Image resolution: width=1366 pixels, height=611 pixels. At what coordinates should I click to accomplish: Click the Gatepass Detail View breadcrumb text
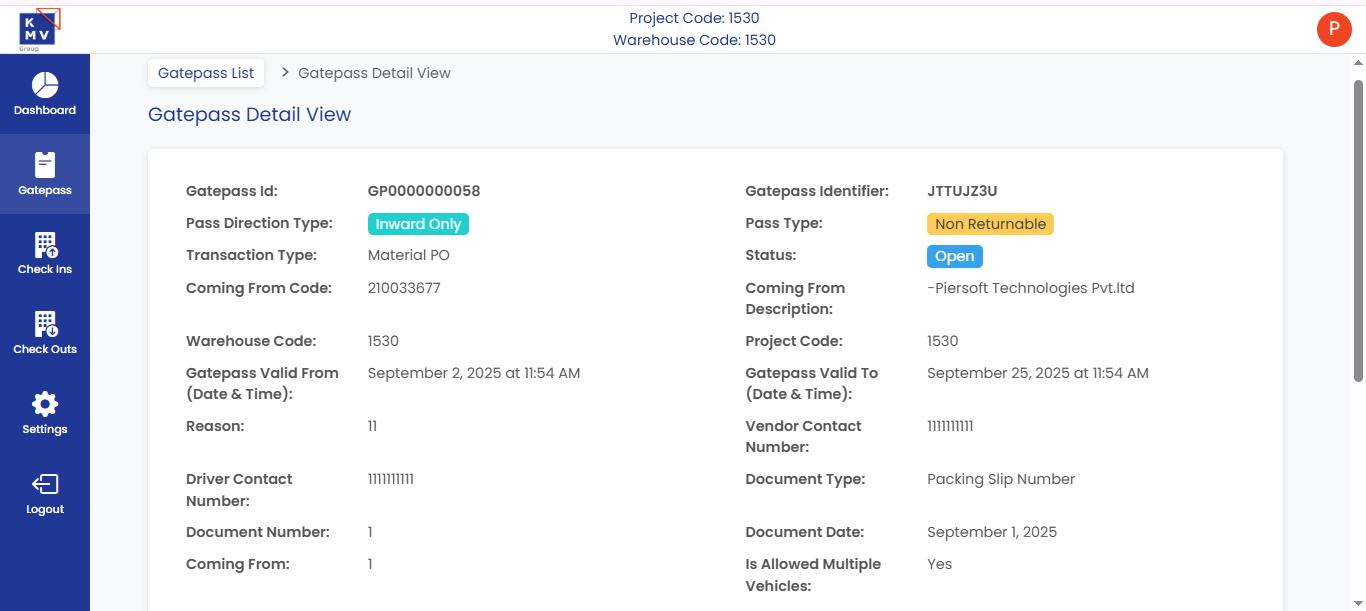pos(374,73)
